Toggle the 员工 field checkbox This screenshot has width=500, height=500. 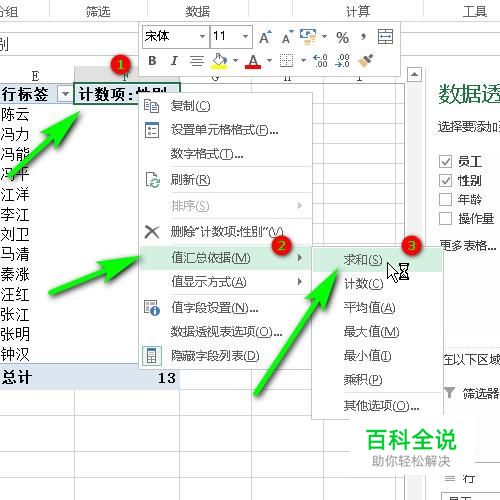(445, 162)
